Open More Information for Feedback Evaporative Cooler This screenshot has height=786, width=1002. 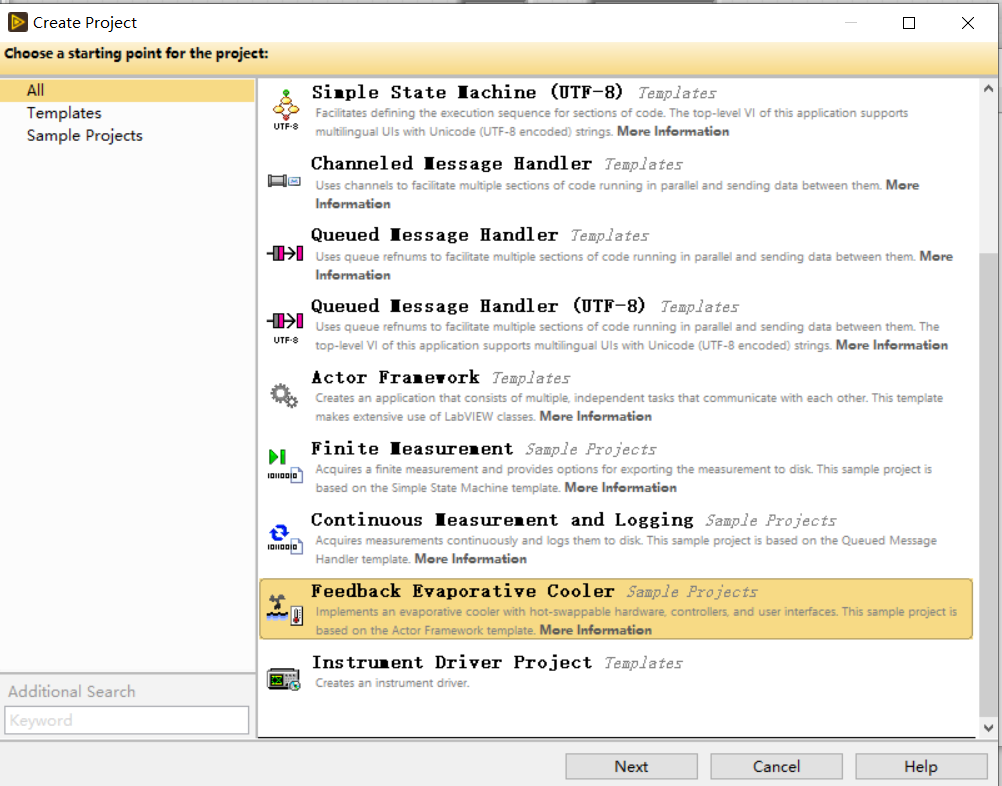pos(596,630)
